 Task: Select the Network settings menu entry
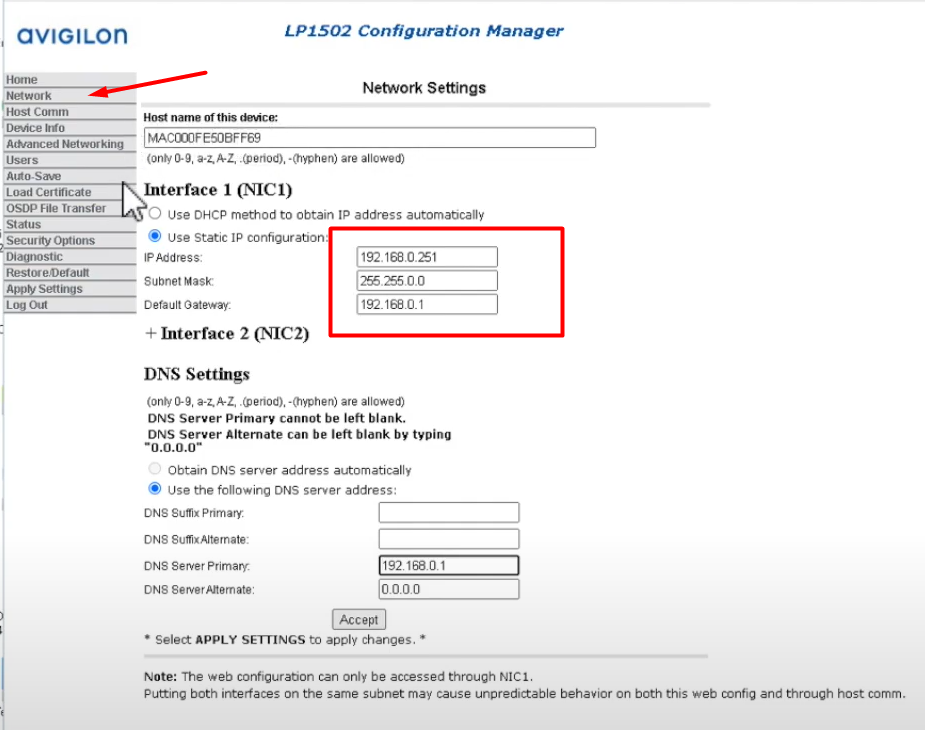28,95
